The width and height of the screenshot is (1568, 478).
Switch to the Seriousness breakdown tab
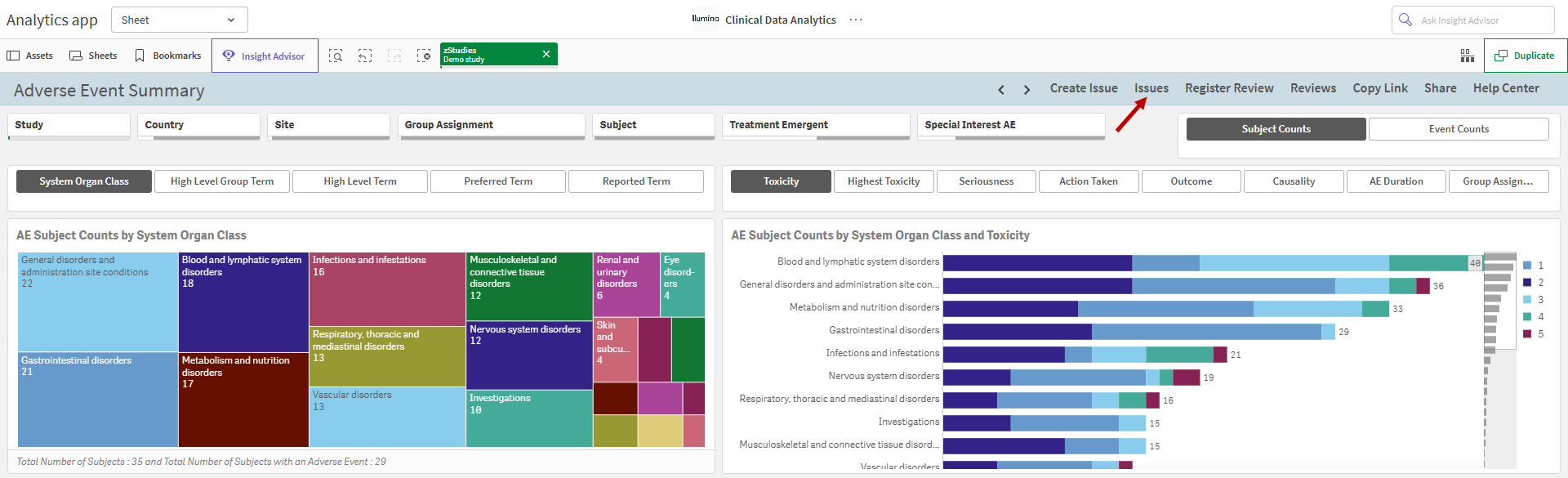(x=986, y=181)
